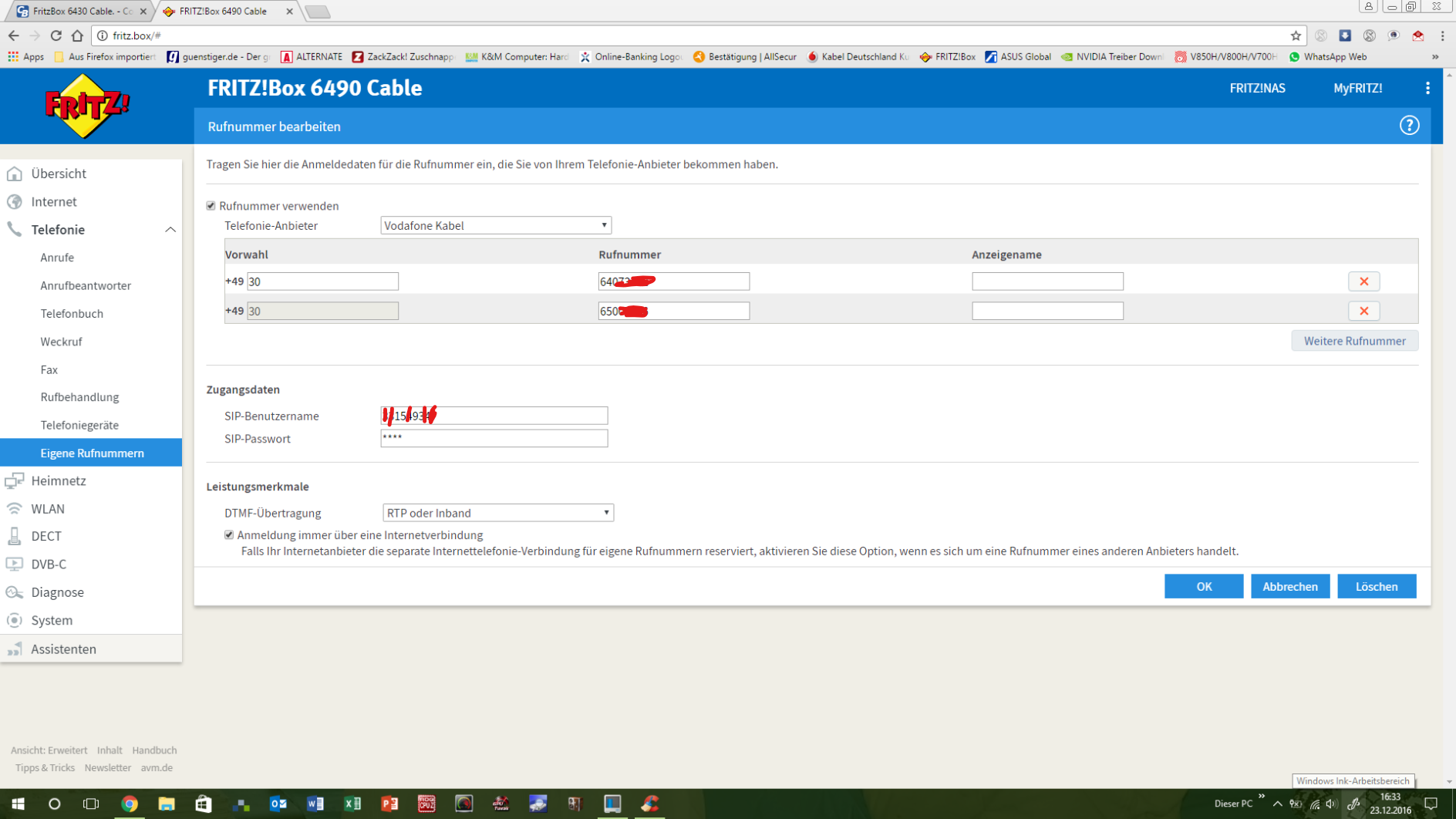
Task: Open File Explorer from taskbar
Action: click(166, 804)
